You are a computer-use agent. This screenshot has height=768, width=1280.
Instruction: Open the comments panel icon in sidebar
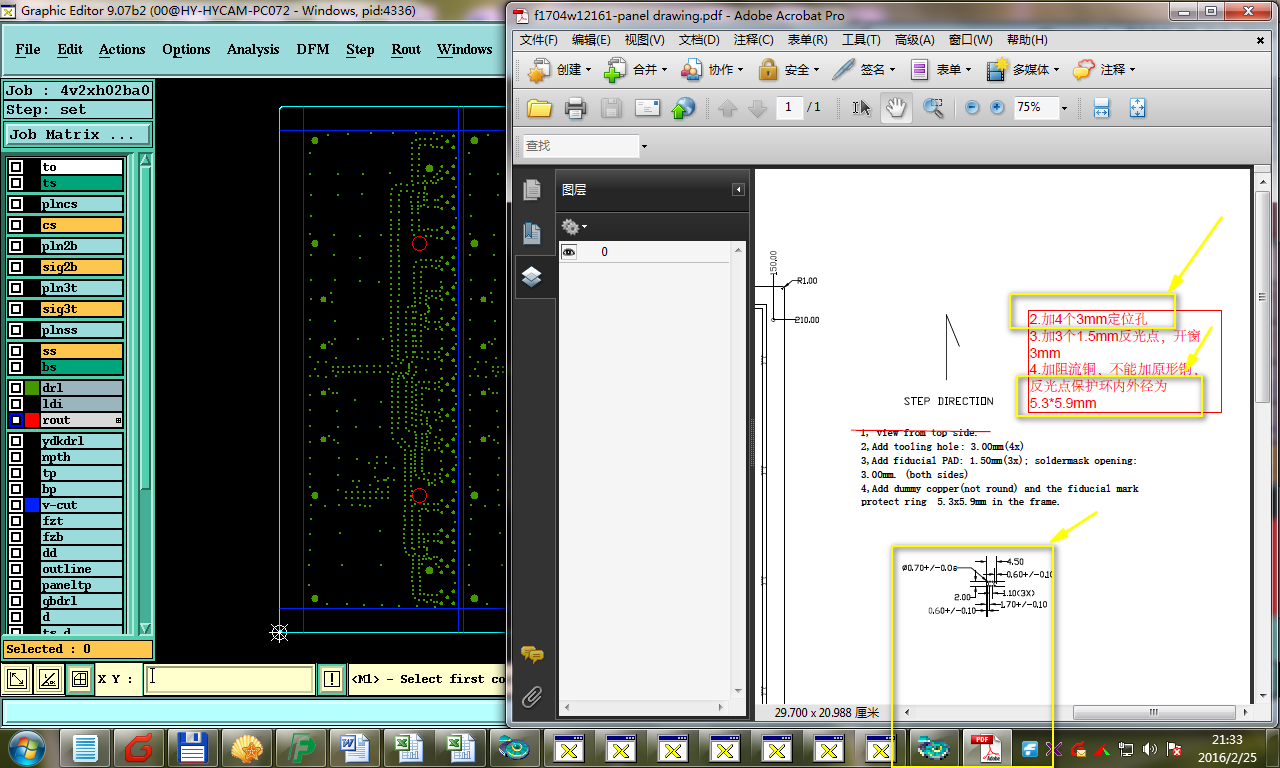click(532, 655)
